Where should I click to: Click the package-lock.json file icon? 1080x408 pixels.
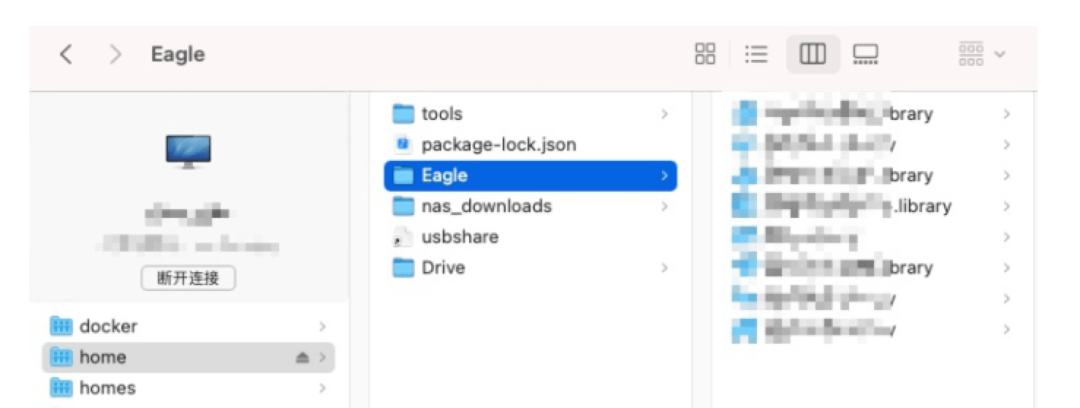point(403,145)
